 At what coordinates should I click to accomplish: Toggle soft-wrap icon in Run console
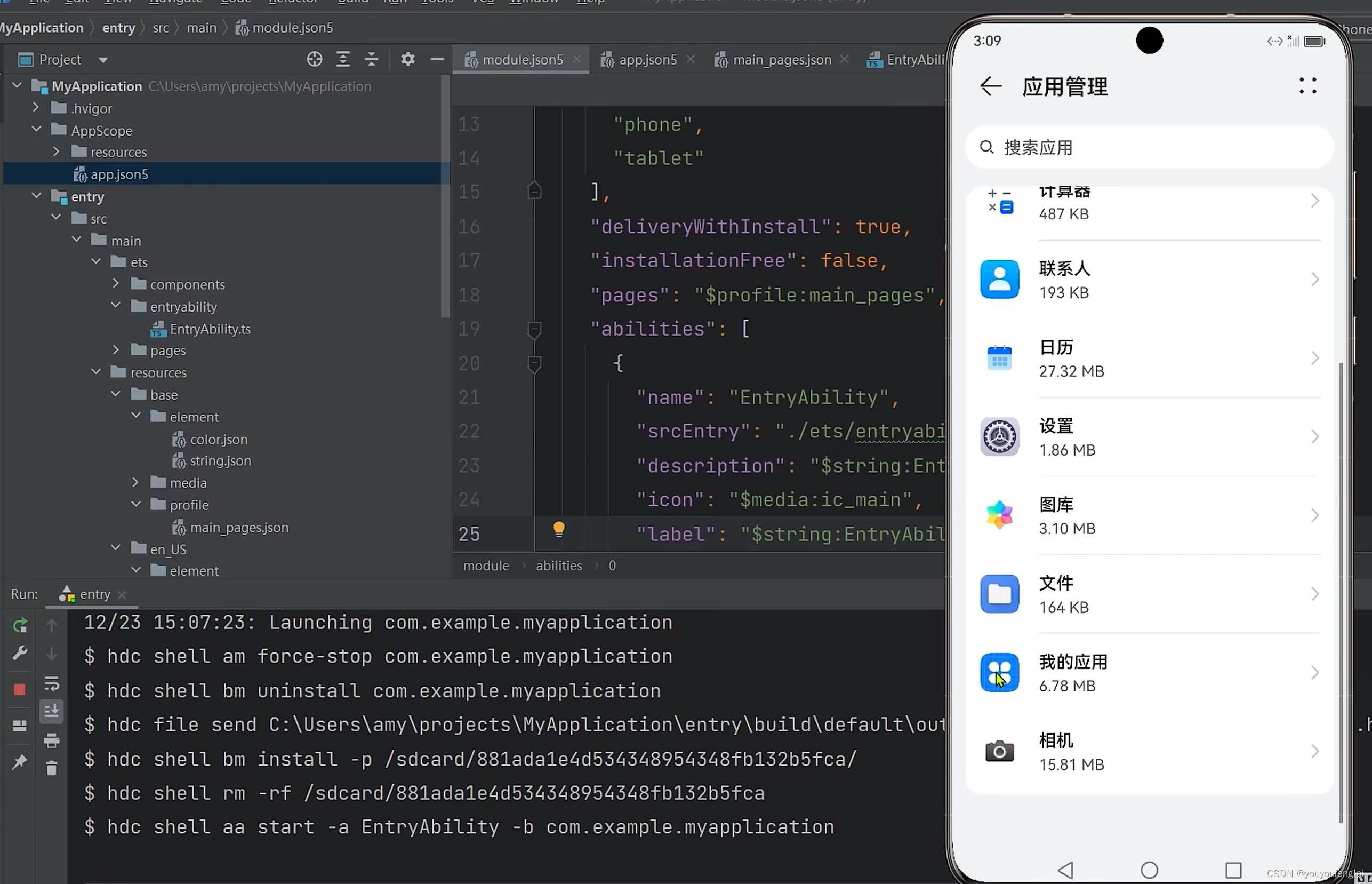[52, 683]
